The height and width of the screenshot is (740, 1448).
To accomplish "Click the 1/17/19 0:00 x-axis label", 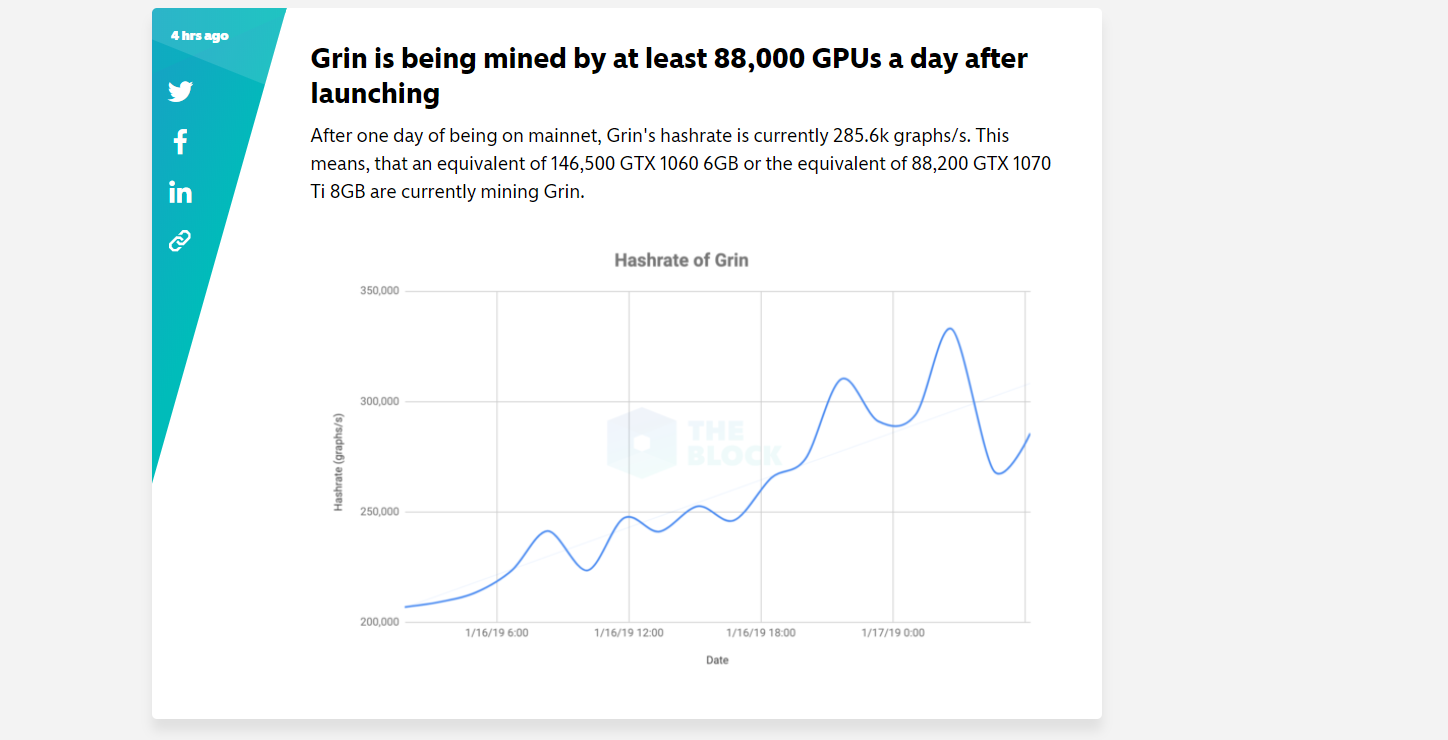I will [893, 633].
